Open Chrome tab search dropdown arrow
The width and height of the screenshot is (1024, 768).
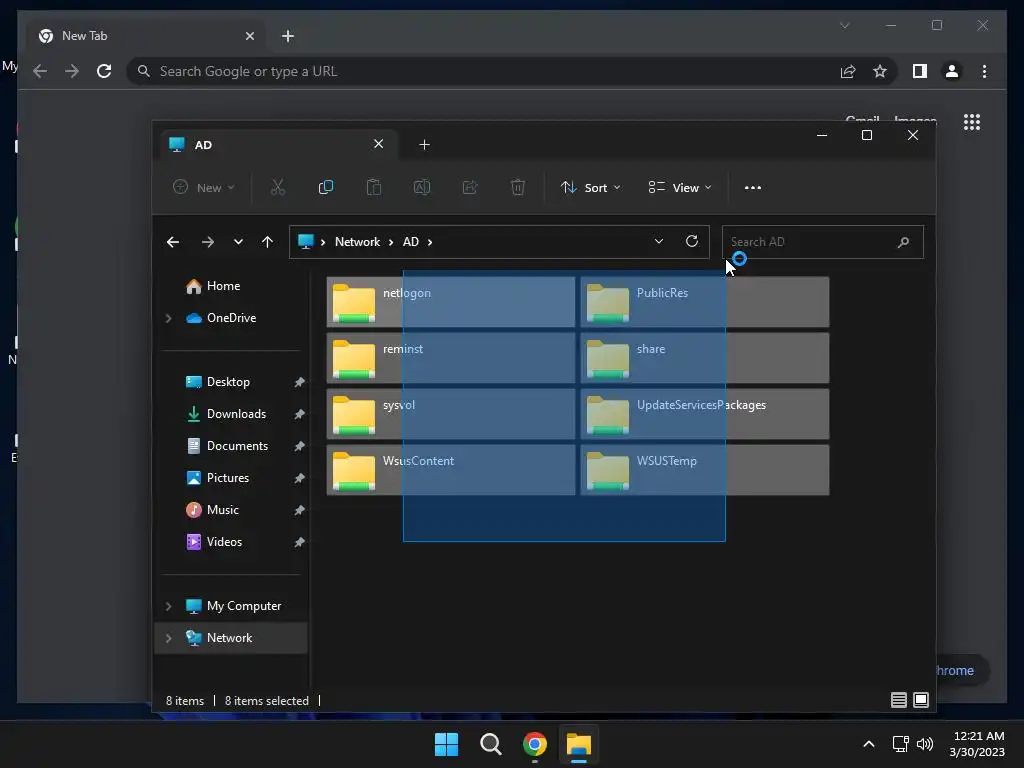point(844,25)
